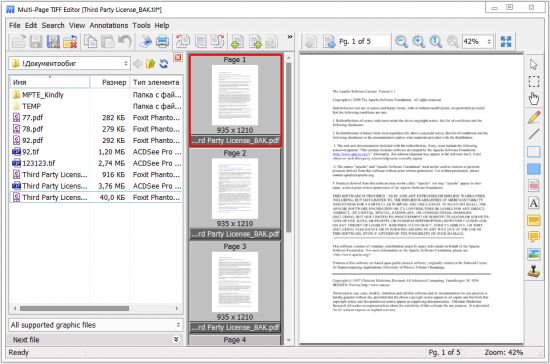Sort by Тип элемента column header
This screenshot has width=550, height=364.
click(156, 82)
